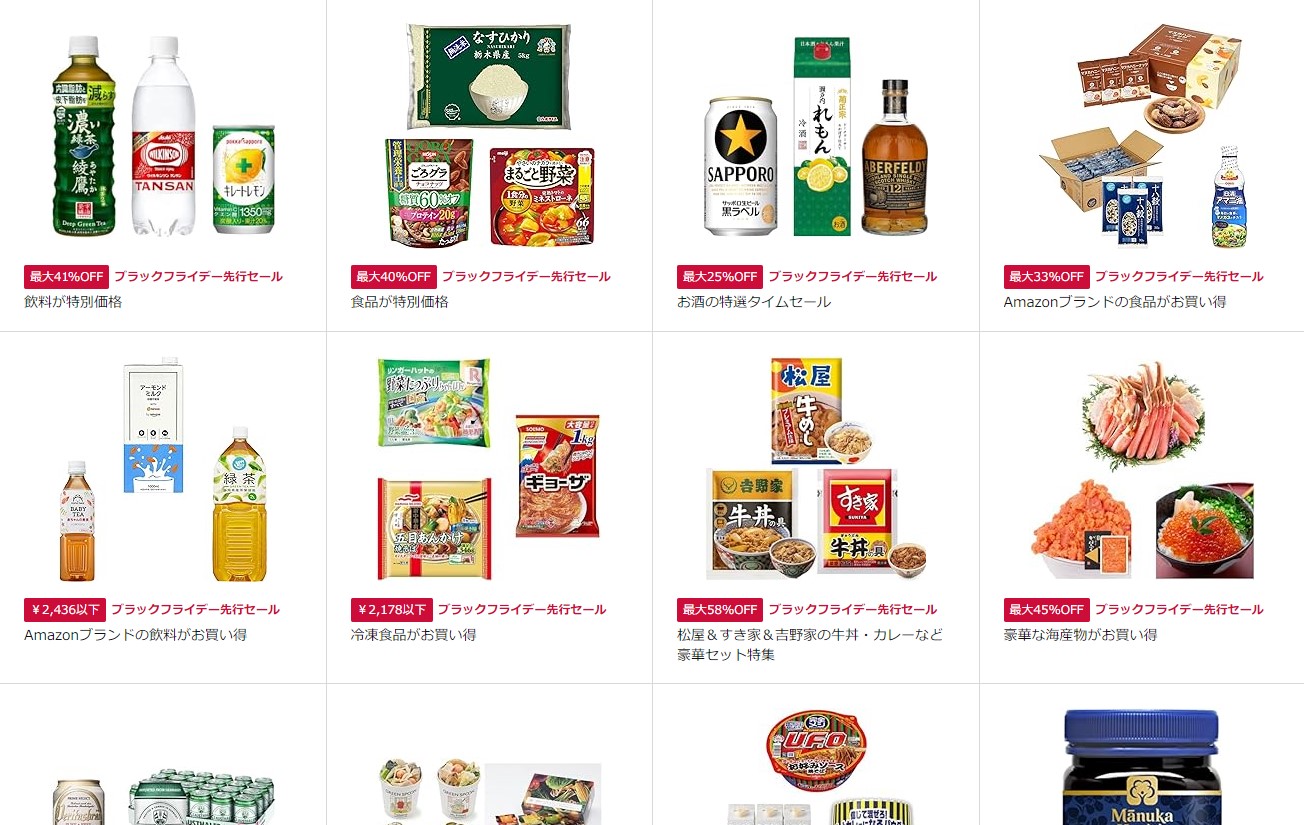Open the beverage deals product image
The width and height of the screenshot is (1304, 825).
(x=163, y=136)
